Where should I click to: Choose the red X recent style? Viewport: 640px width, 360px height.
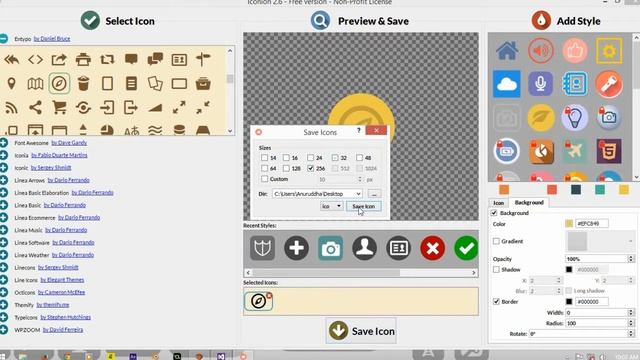click(433, 248)
